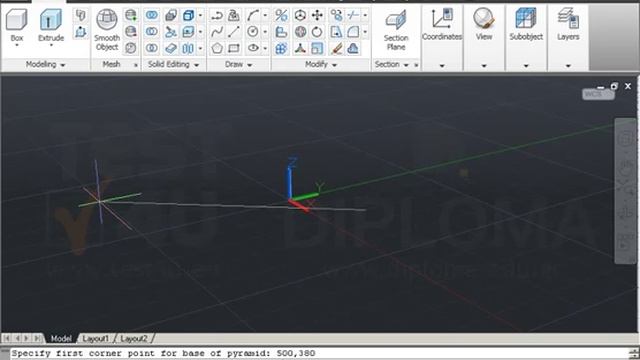
Task: Restore down the drawing viewport window
Action: coord(614,86)
